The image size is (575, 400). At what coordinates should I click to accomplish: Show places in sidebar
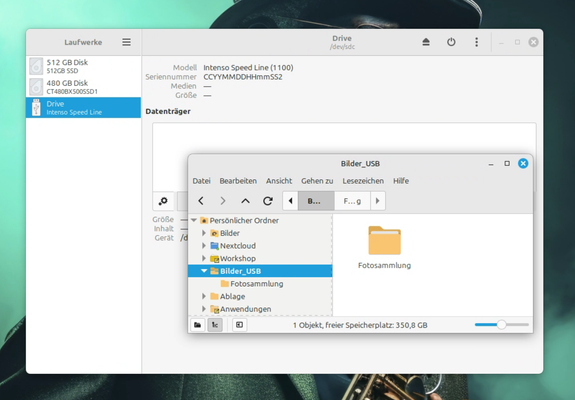pyautogui.click(x=198, y=325)
